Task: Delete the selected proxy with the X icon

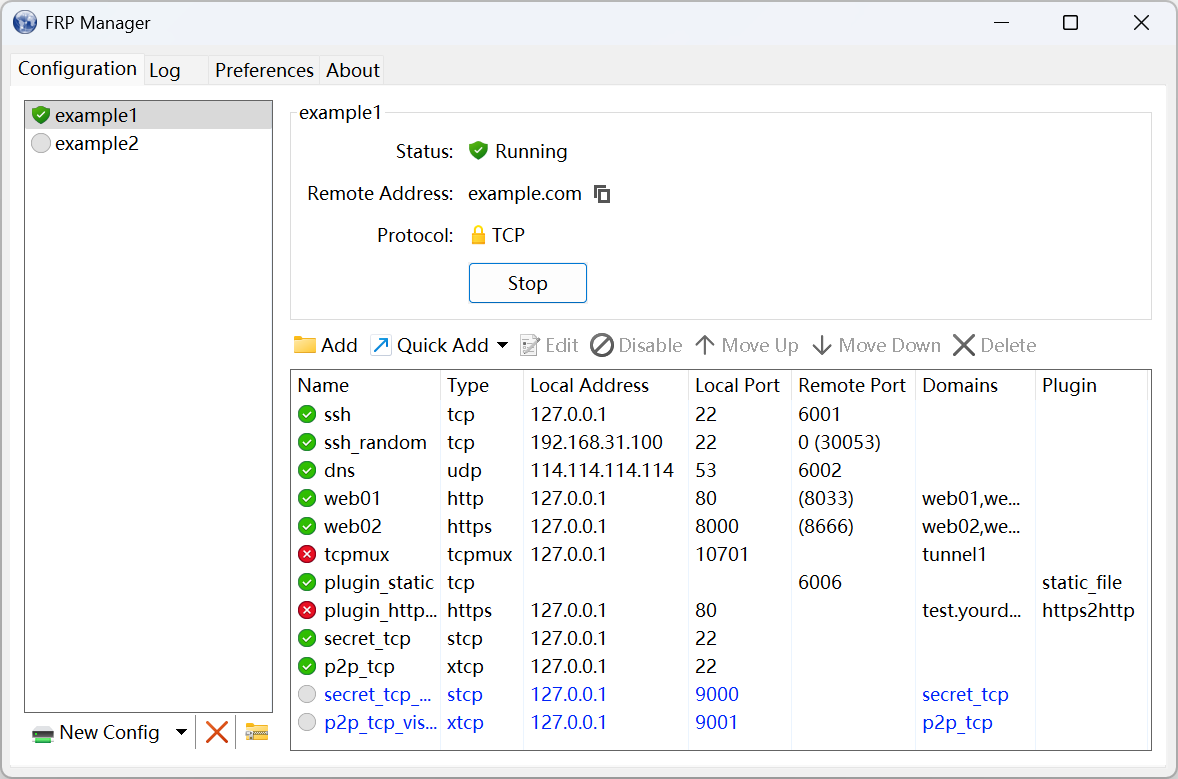Action: click(963, 345)
